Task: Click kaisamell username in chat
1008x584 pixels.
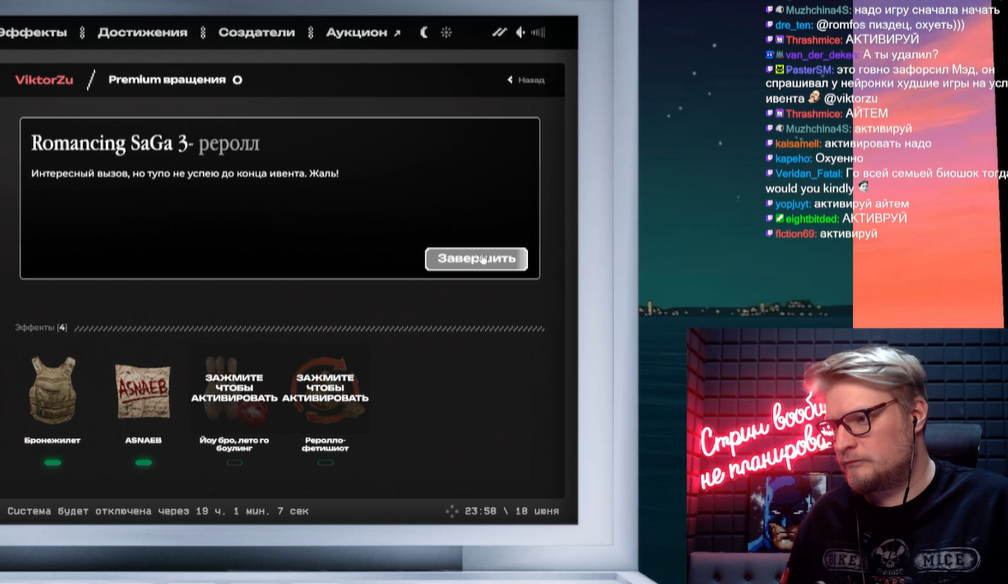Action: (x=798, y=143)
